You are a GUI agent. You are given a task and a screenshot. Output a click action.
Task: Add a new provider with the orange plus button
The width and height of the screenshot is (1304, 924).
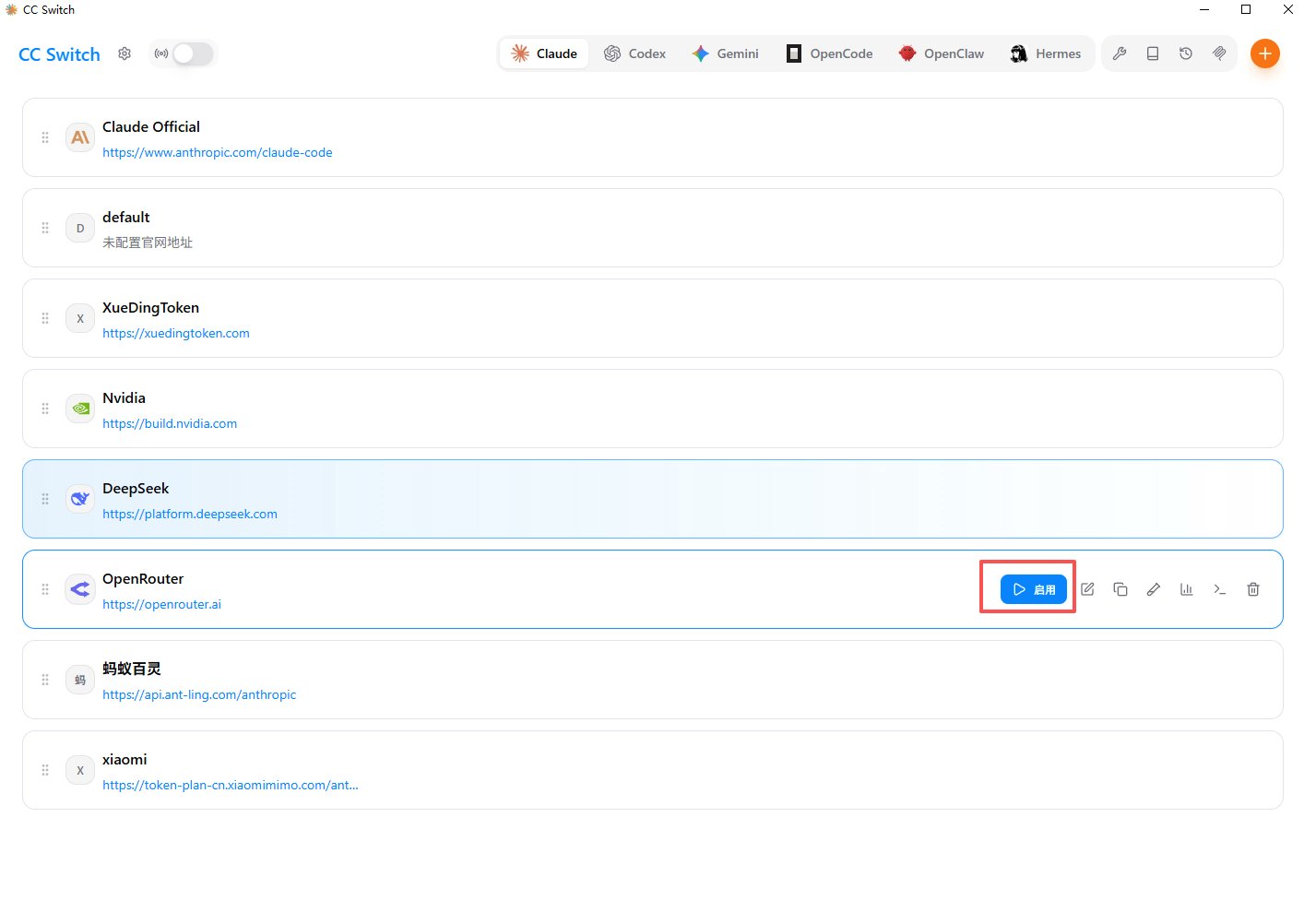click(x=1265, y=53)
